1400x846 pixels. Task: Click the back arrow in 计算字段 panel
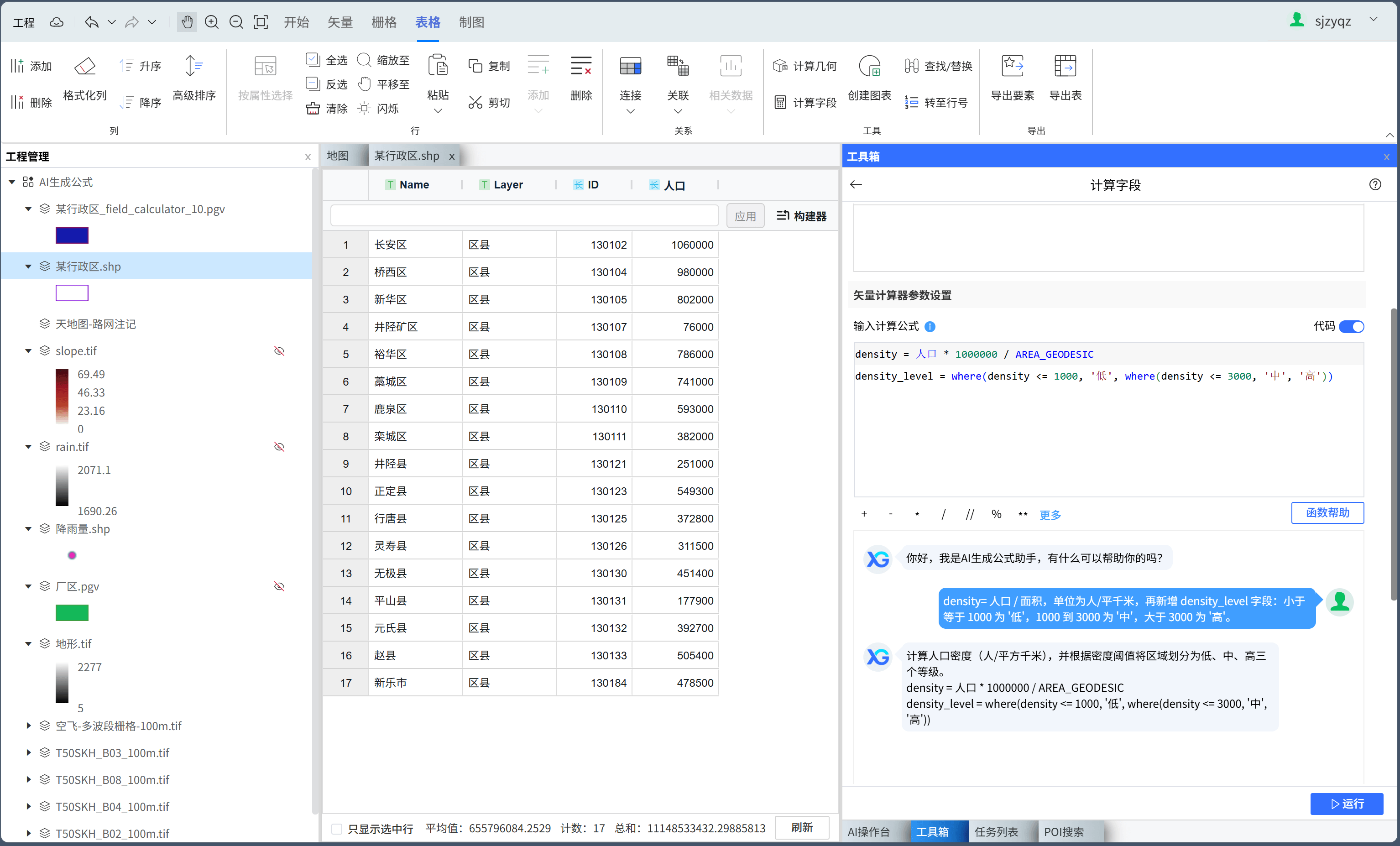856,185
